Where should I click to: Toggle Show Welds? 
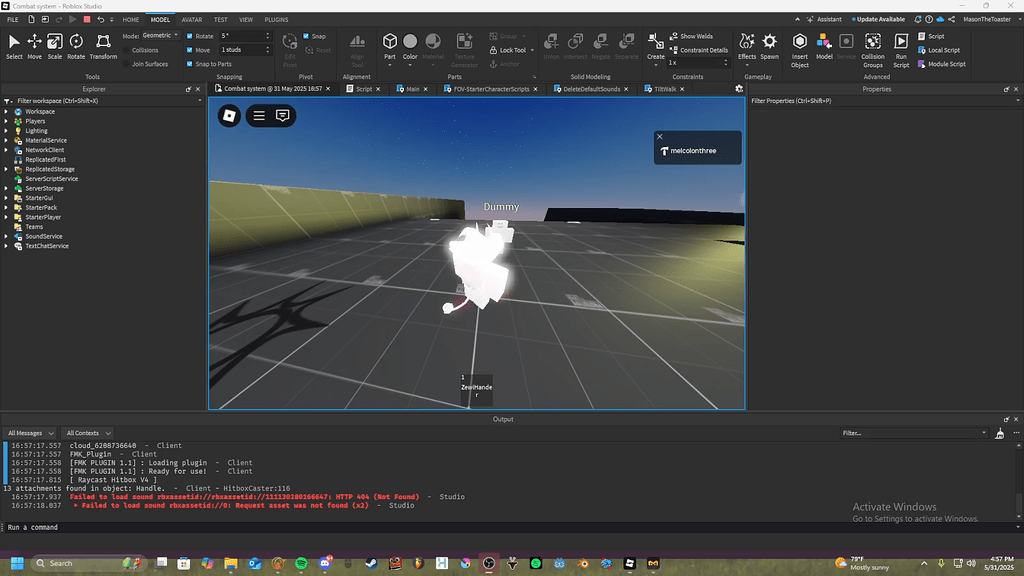[692, 37]
